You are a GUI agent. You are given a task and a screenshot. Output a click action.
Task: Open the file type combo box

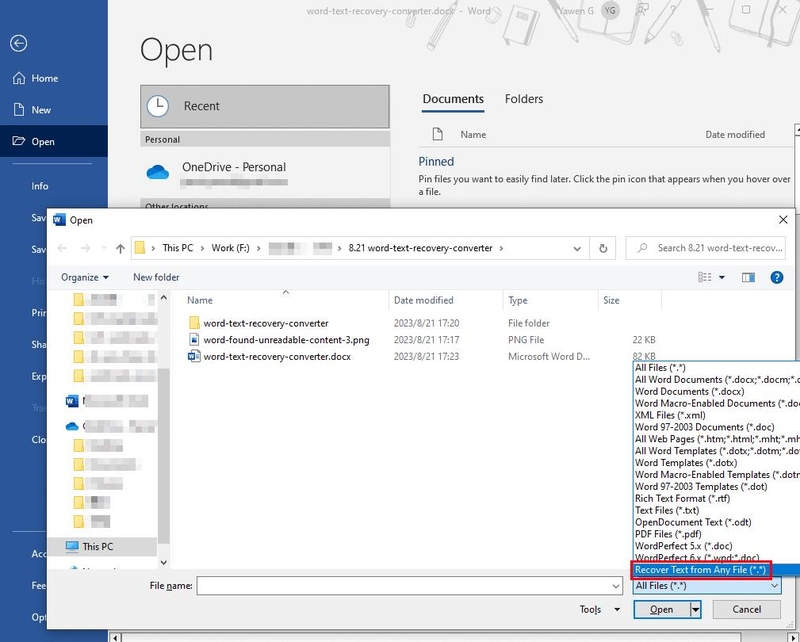(x=707, y=586)
